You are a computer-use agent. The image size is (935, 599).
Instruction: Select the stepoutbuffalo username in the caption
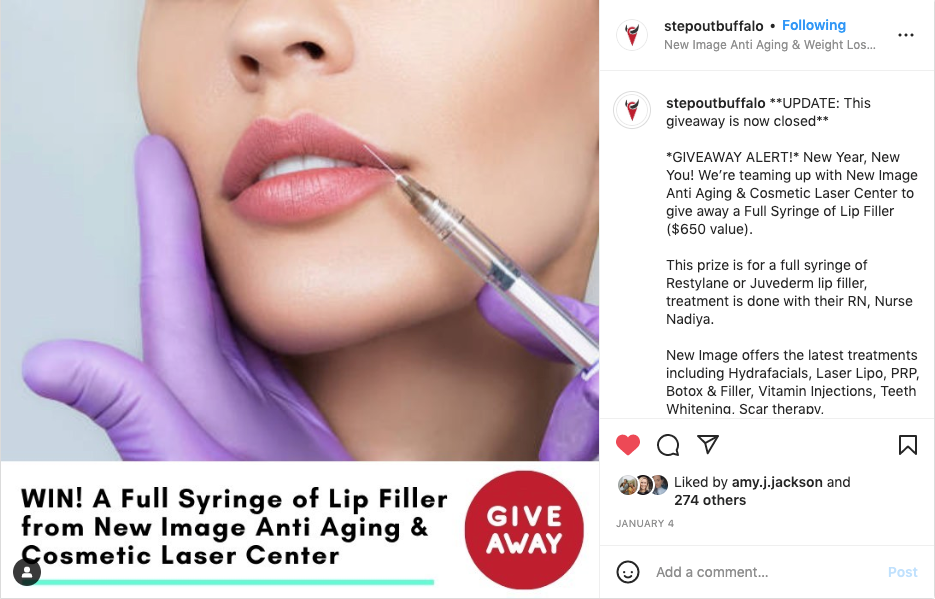pyautogui.click(x=715, y=103)
